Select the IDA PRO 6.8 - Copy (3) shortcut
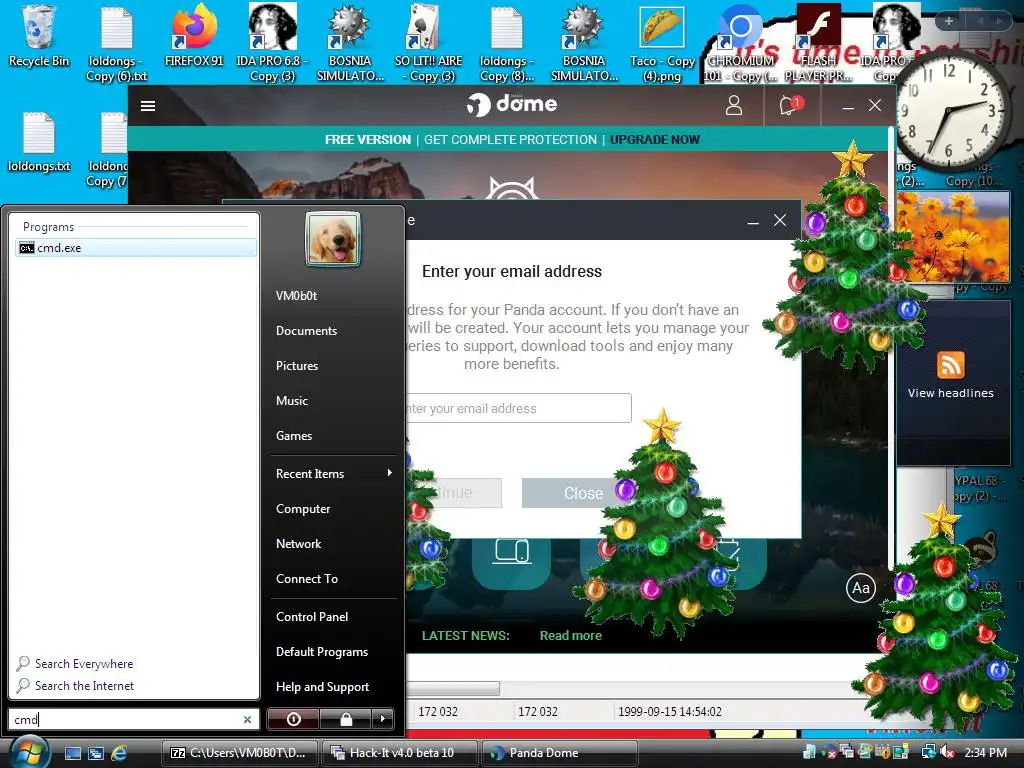This screenshot has height=768, width=1024. point(272,43)
